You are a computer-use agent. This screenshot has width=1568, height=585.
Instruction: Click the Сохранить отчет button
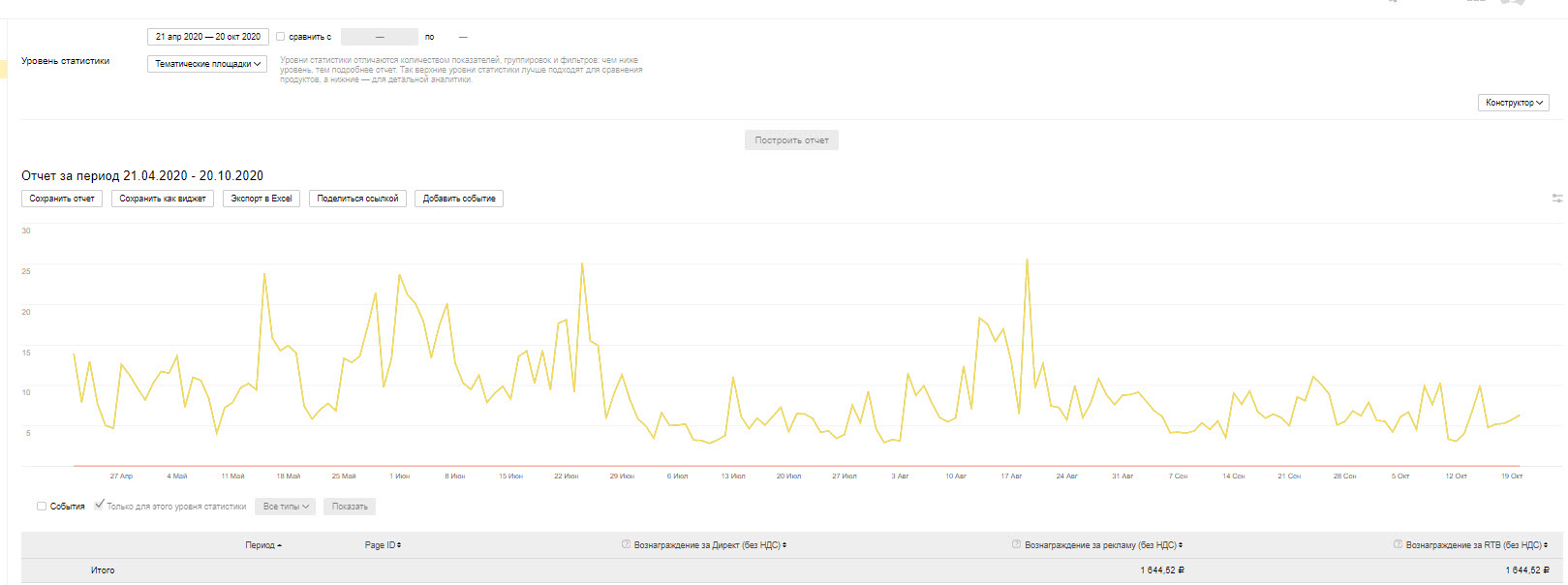pyautogui.click(x=62, y=199)
